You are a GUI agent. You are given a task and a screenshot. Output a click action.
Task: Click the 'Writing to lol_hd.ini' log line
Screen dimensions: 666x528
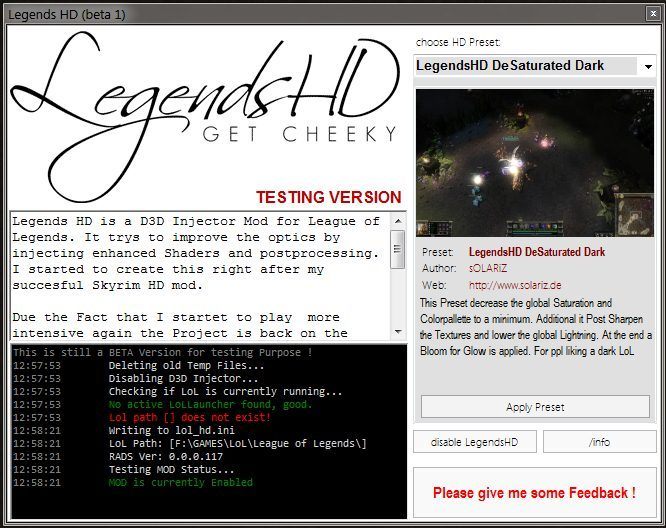click(172, 430)
